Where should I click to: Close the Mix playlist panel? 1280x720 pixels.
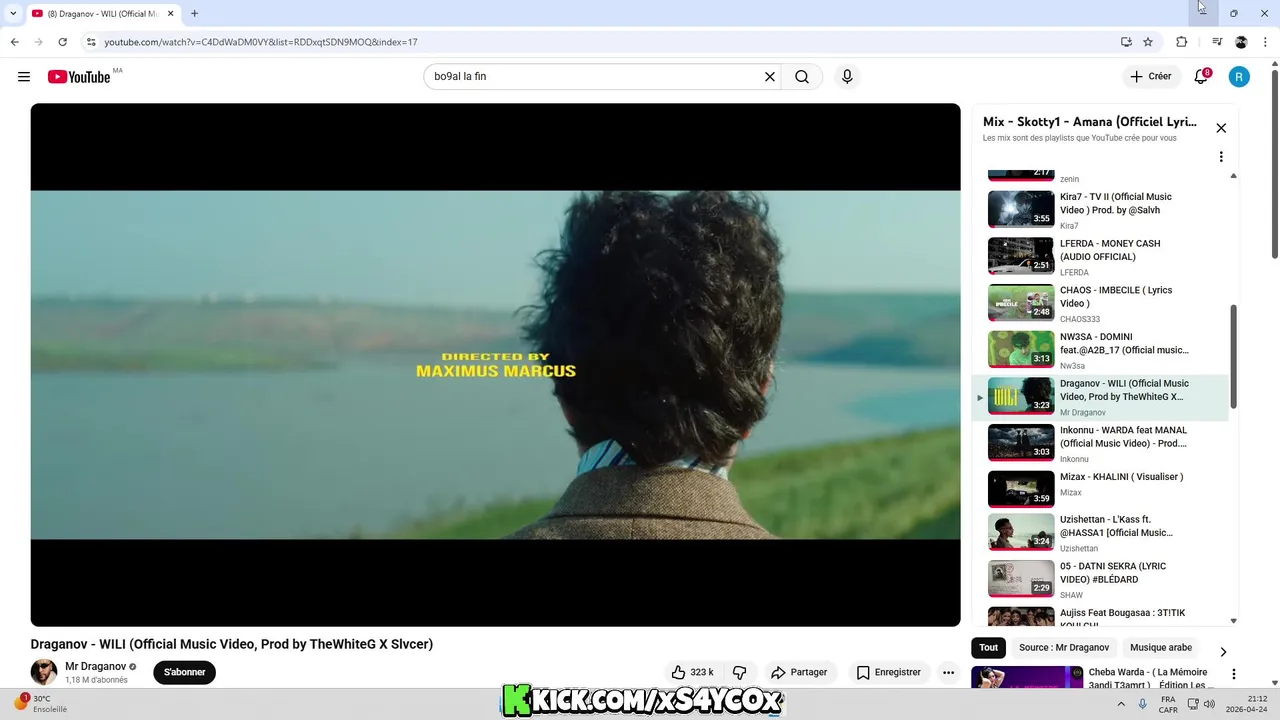[x=1221, y=128]
